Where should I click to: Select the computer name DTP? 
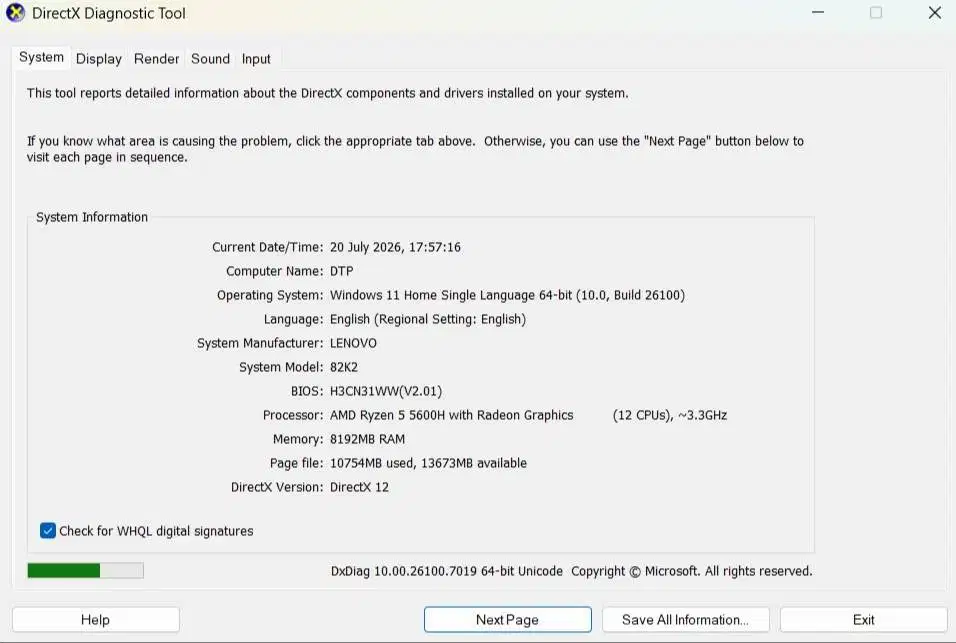tap(341, 271)
